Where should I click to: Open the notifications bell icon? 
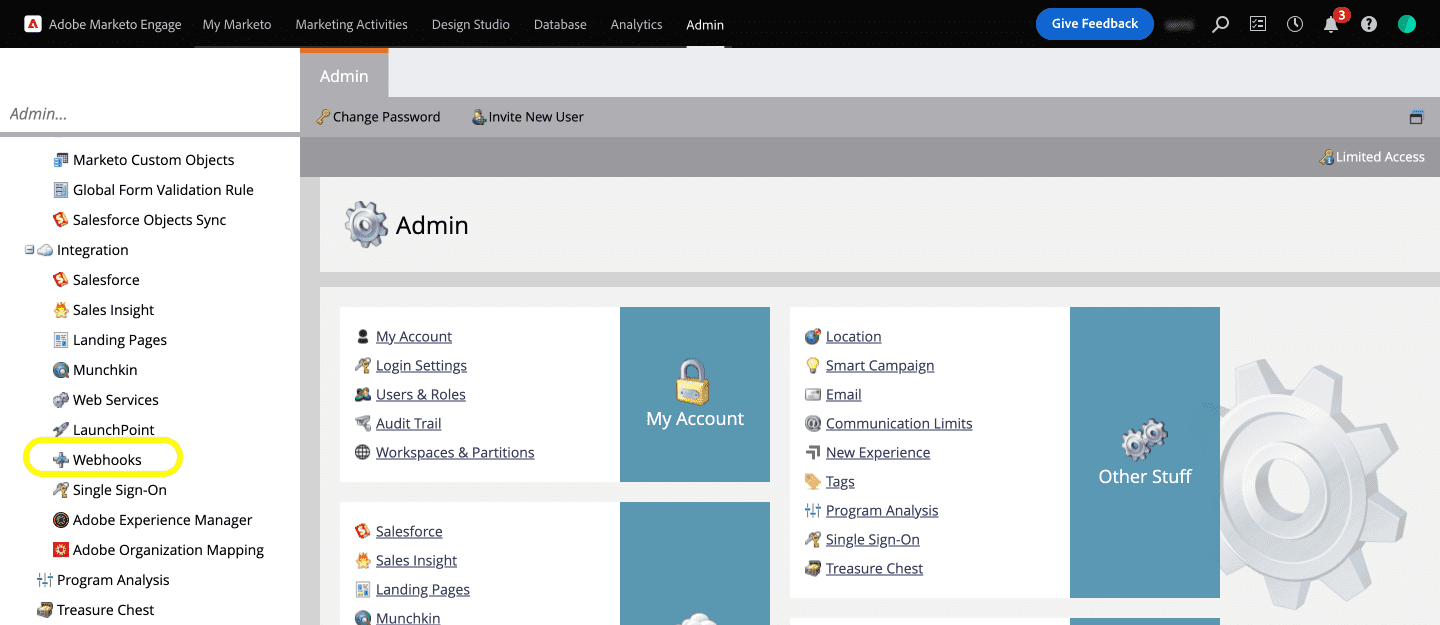[x=1331, y=25]
